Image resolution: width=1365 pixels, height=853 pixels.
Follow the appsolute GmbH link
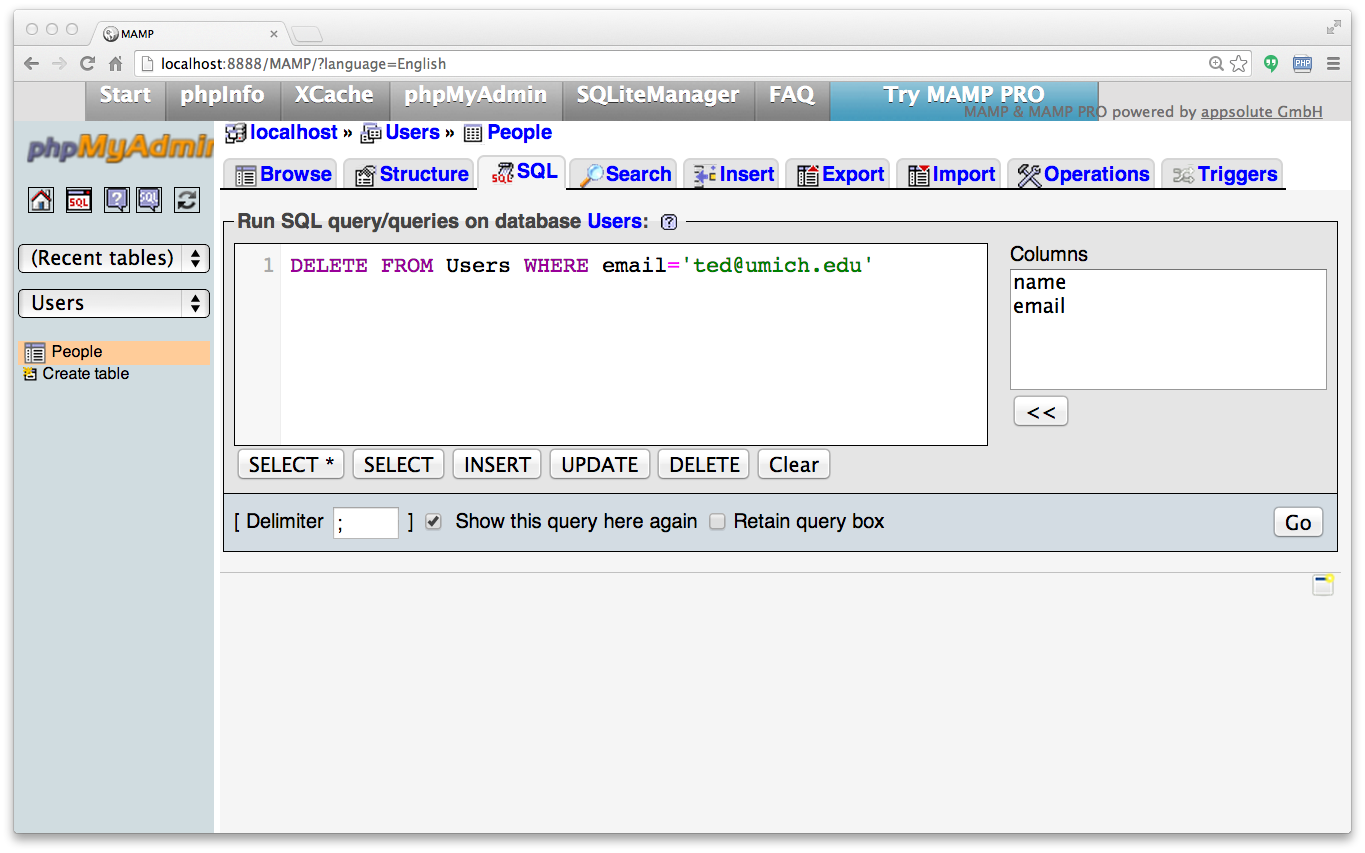[1261, 112]
